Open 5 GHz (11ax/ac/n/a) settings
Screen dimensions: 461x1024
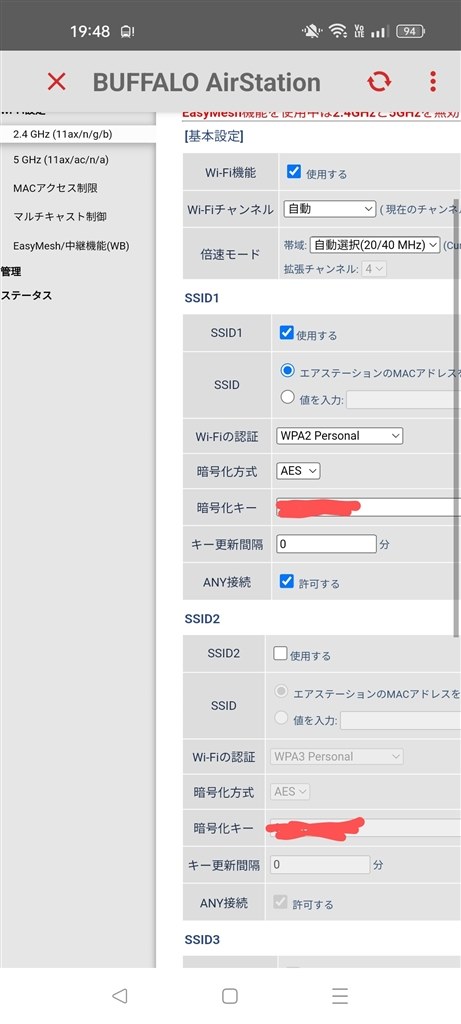click(x=61, y=160)
